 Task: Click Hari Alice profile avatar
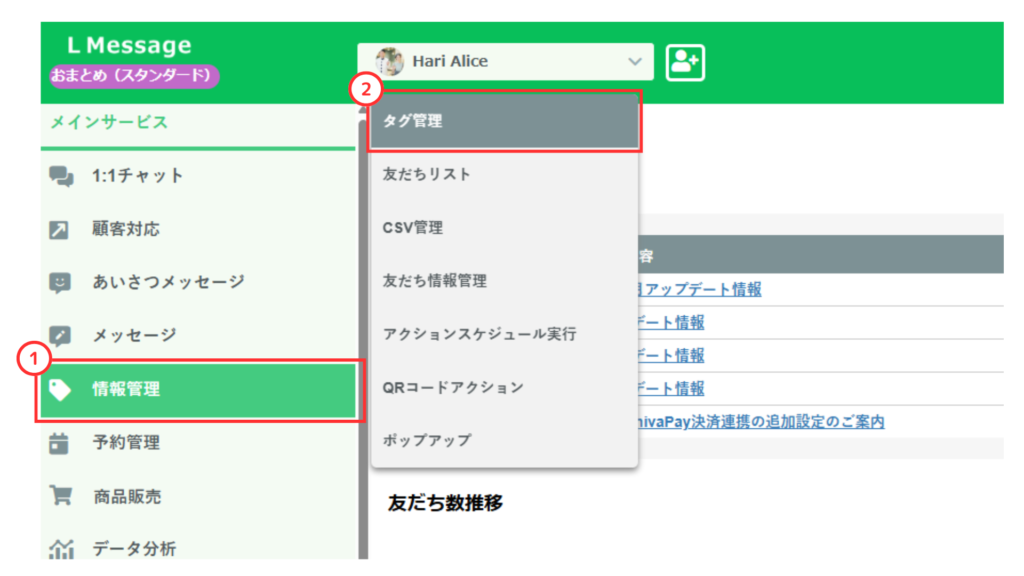tap(390, 62)
